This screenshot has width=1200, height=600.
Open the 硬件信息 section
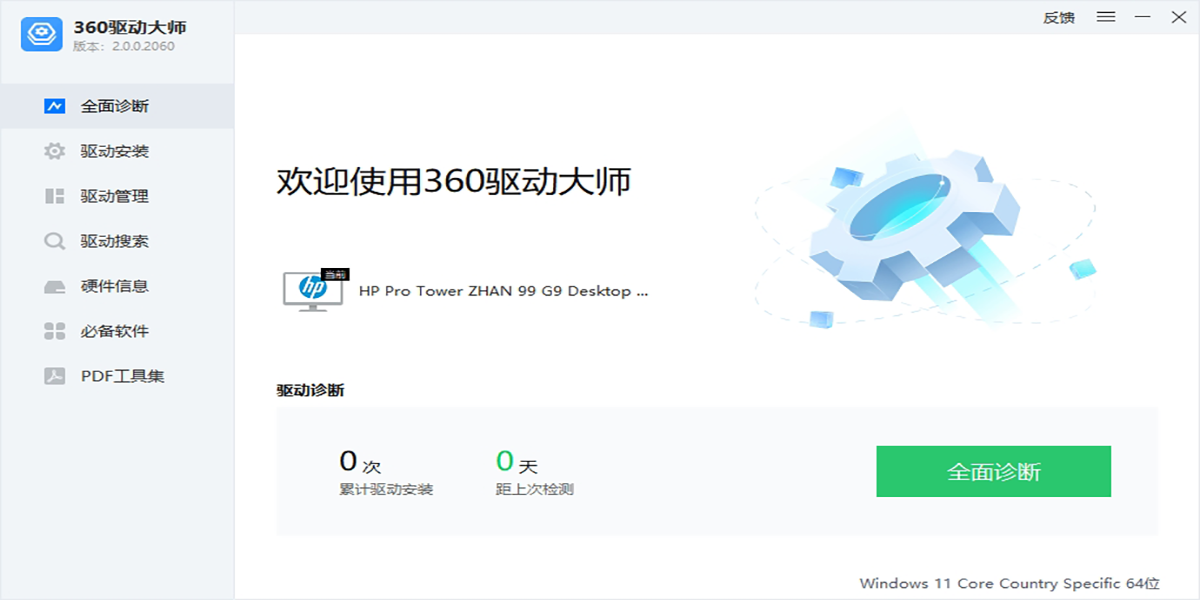[117, 286]
